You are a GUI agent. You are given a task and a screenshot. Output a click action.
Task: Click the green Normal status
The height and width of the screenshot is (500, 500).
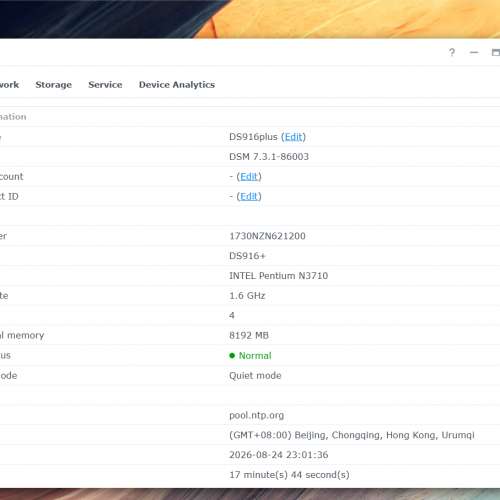[250, 356]
